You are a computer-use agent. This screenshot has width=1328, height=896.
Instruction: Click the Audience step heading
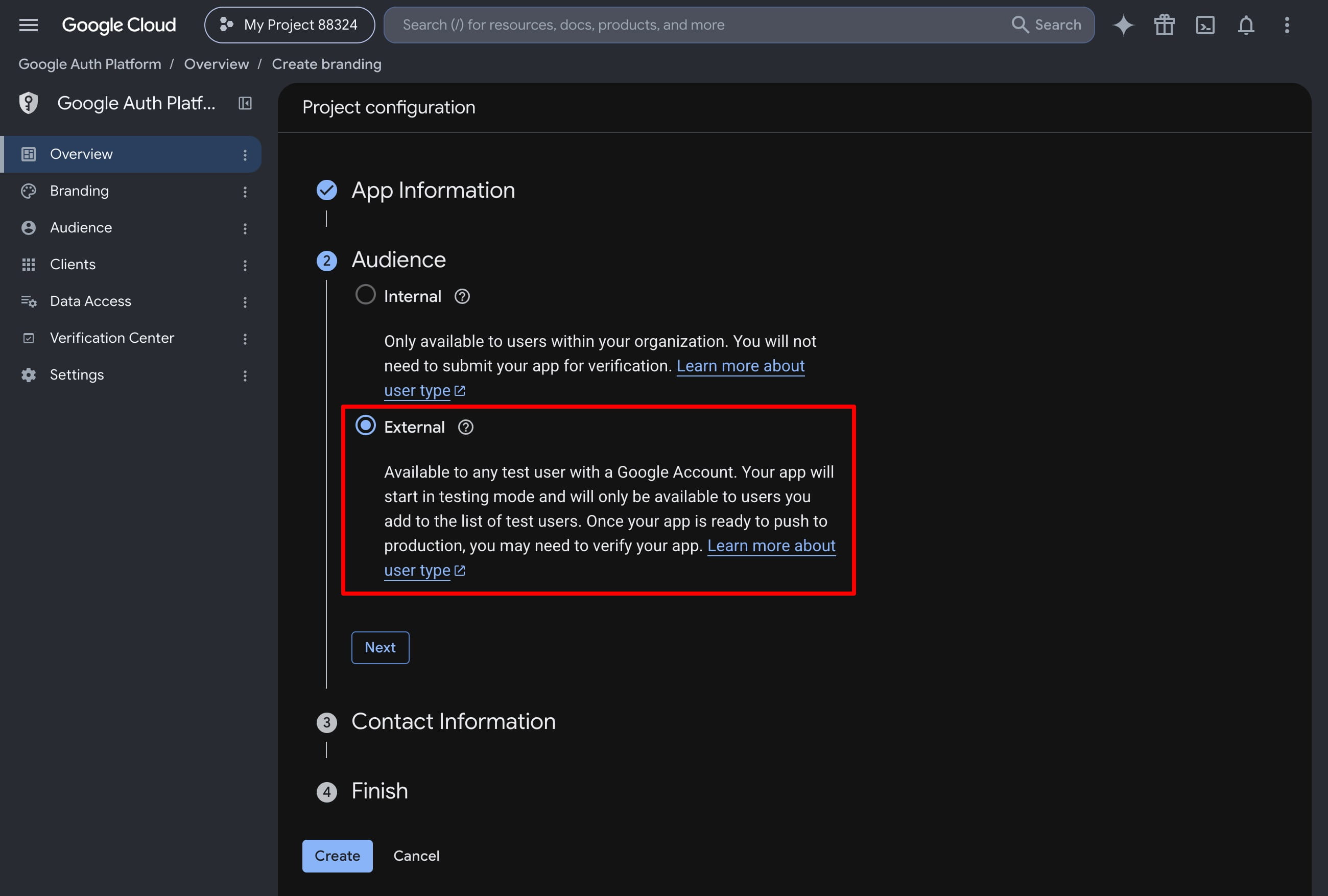pyautogui.click(x=399, y=260)
